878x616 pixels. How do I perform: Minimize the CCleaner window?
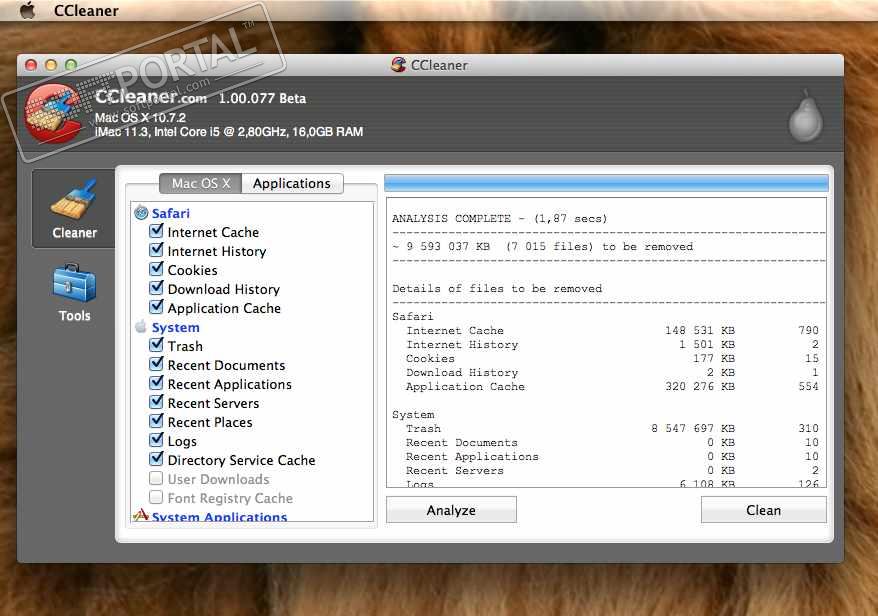(51, 65)
